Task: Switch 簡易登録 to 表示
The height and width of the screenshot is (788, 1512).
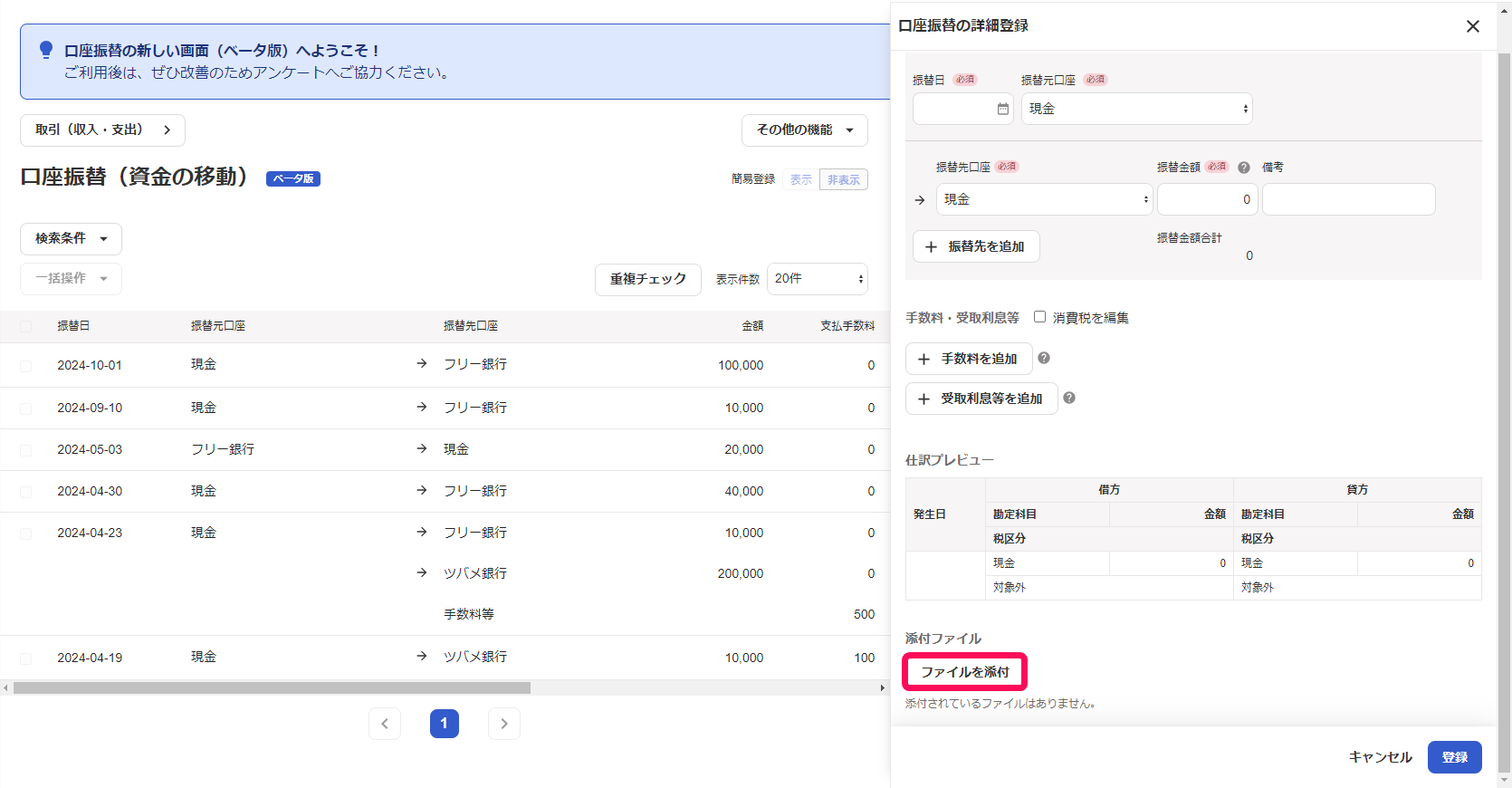Action: (x=801, y=179)
